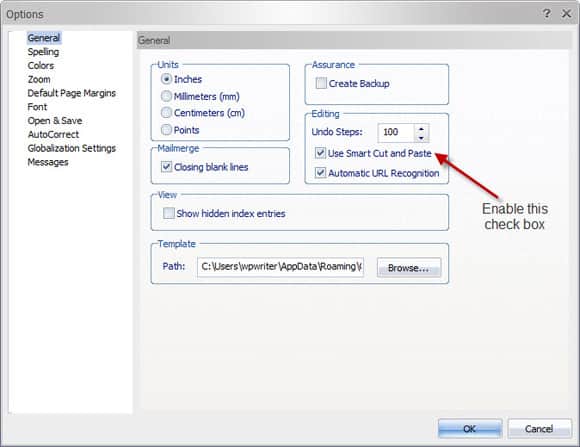Select AutoCorrect in the category list

point(53,134)
